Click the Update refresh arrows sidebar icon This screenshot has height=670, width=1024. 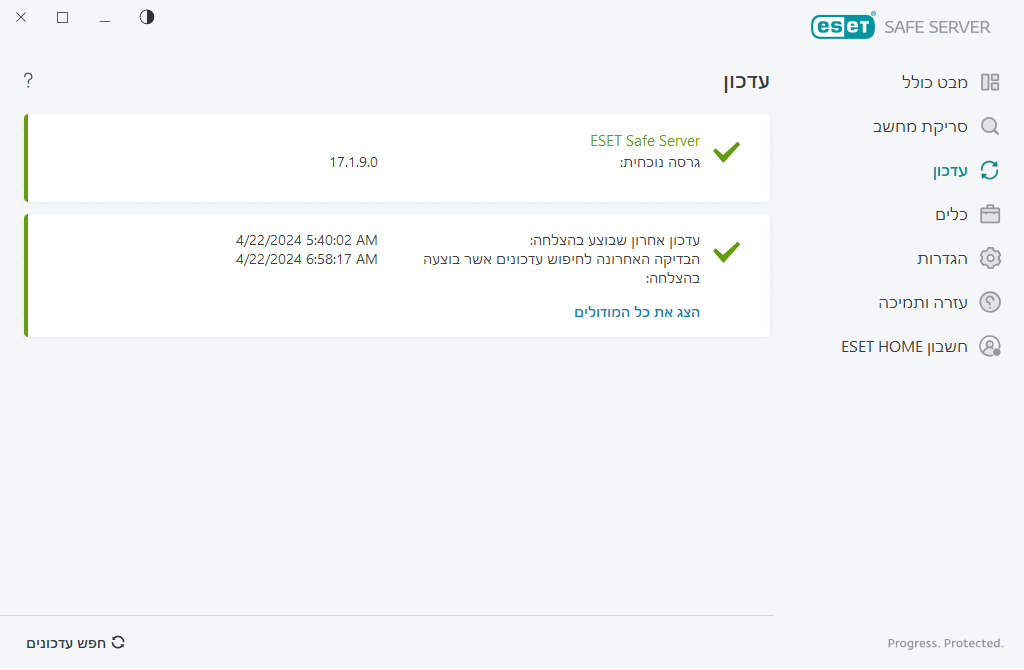990,170
